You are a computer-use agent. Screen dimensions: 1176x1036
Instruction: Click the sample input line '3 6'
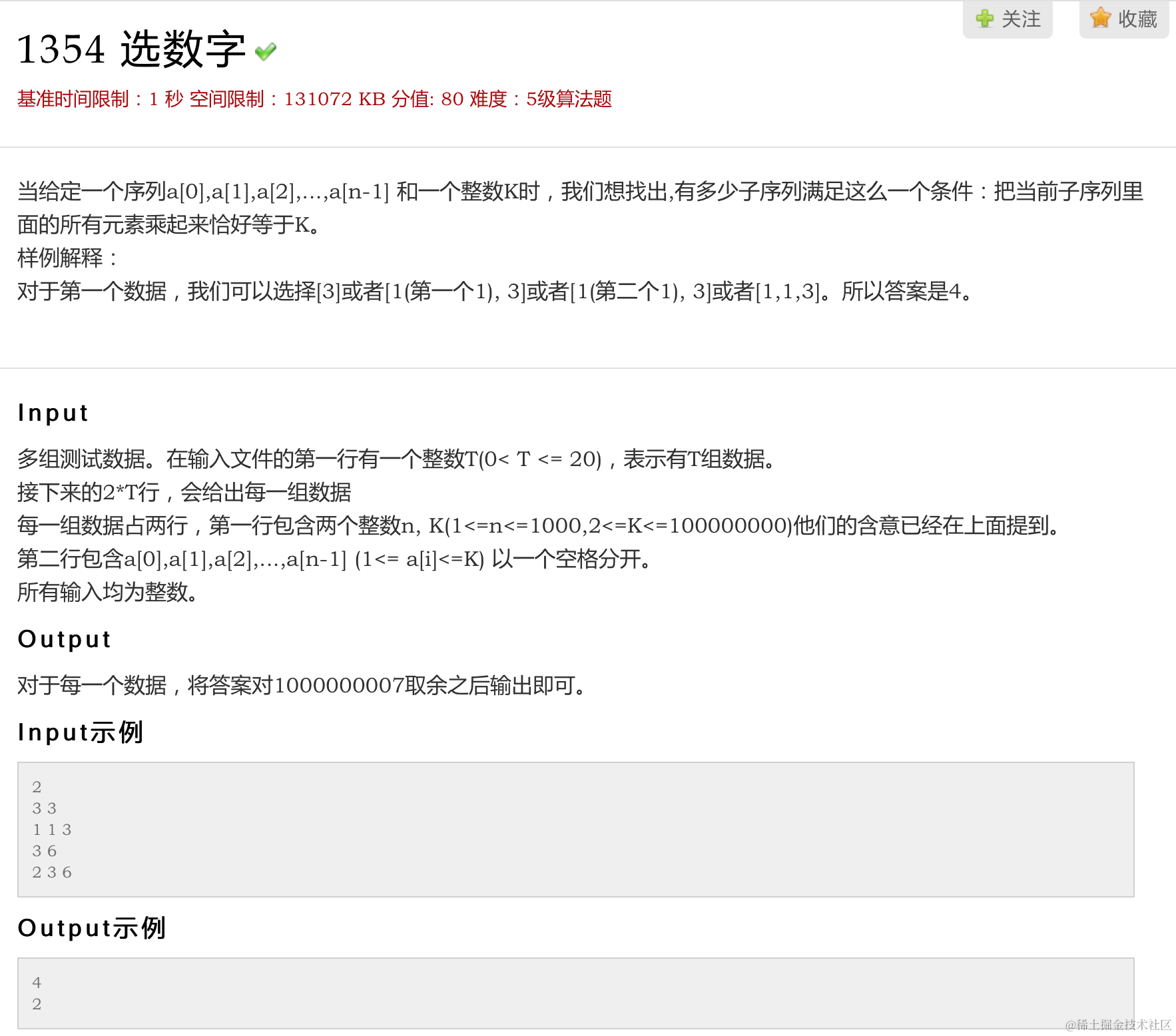tap(45, 851)
